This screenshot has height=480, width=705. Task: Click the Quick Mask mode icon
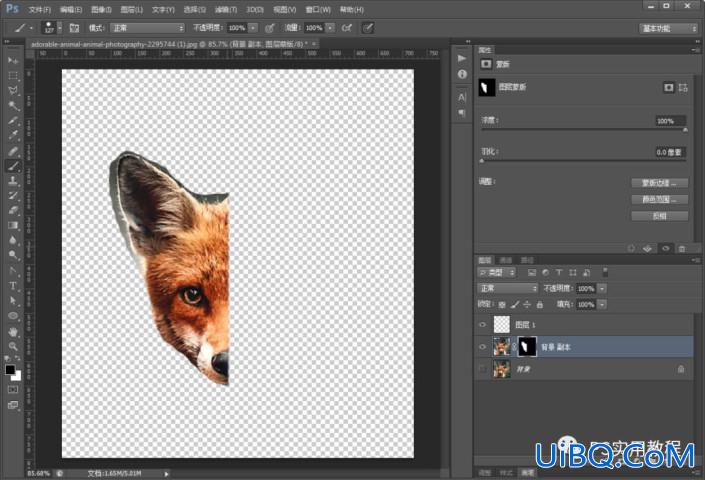(x=13, y=389)
